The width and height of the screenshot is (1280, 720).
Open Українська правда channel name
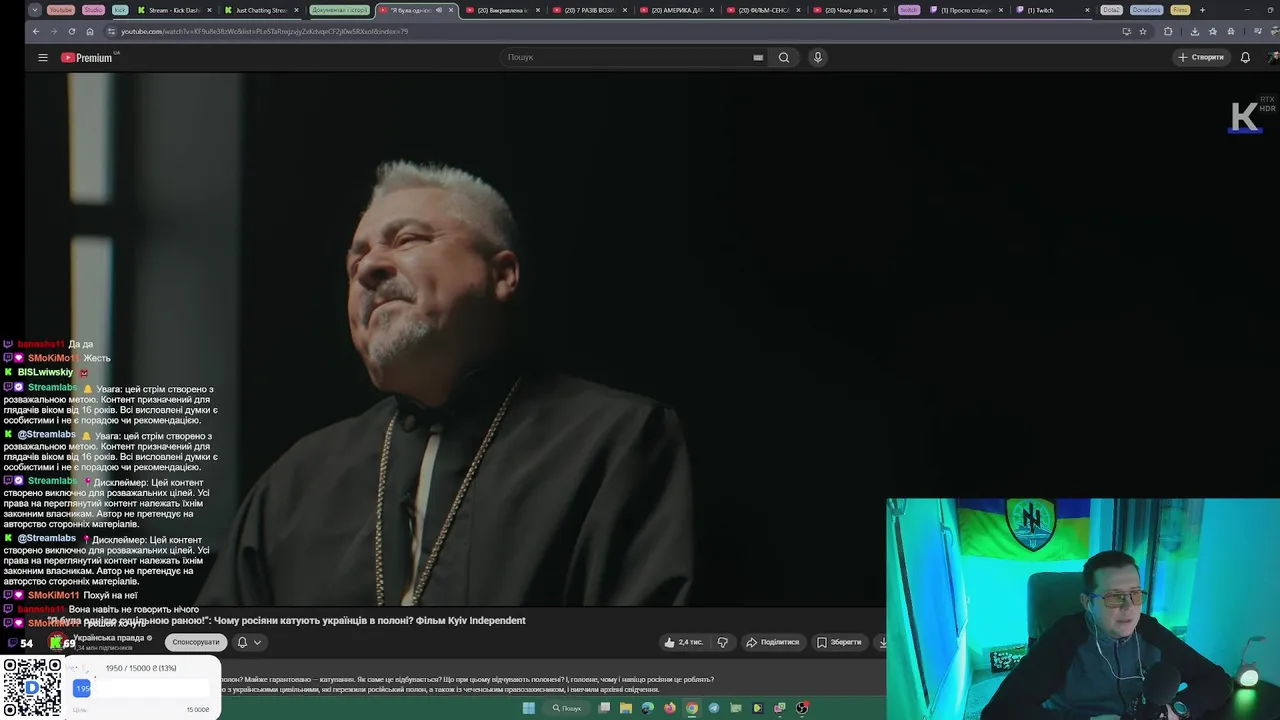click(x=110, y=638)
